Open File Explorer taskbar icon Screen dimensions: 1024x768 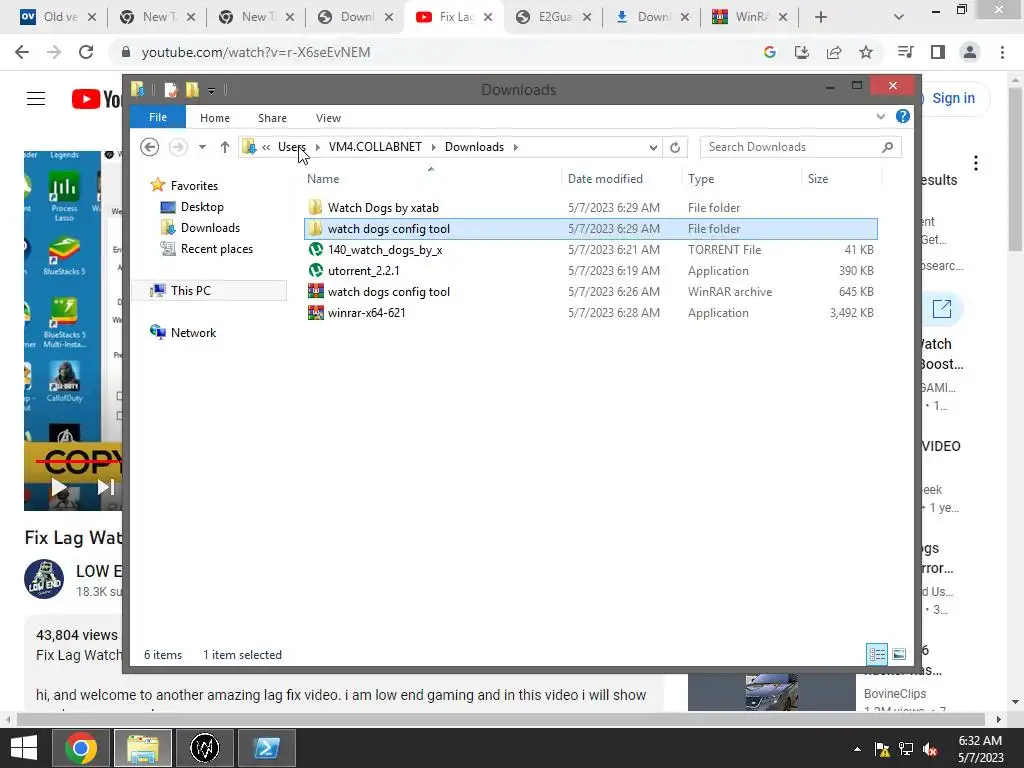[x=143, y=748]
